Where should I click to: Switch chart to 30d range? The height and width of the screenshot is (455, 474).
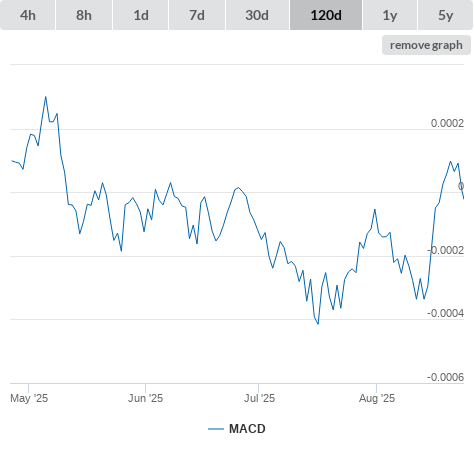click(x=257, y=15)
